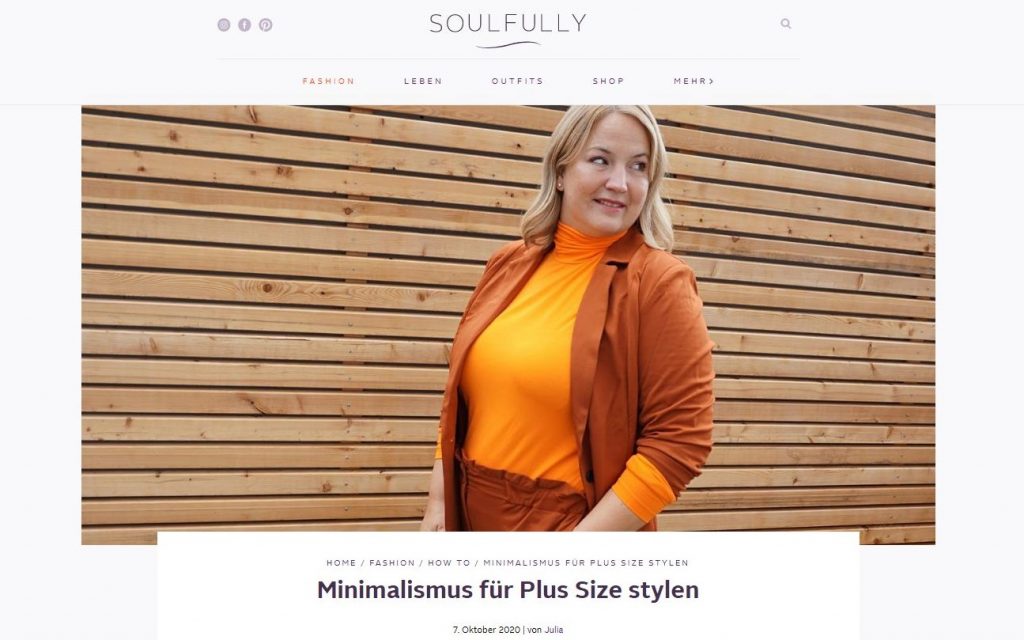Open the Pinterest social icon
The image size is (1024, 640).
pyautogui.click(x=266, y=25)
